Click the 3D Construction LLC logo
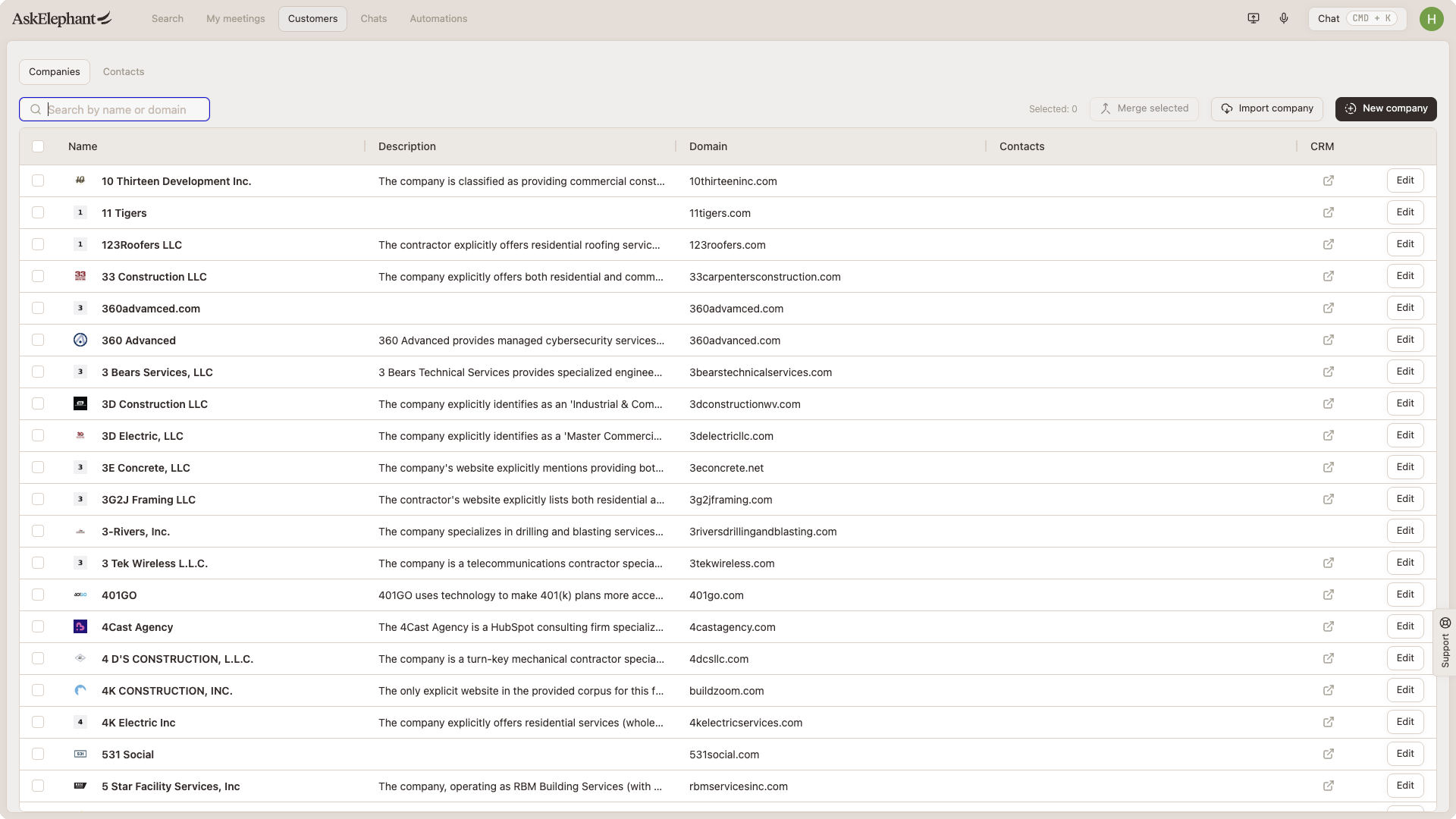 click(80, 403)
